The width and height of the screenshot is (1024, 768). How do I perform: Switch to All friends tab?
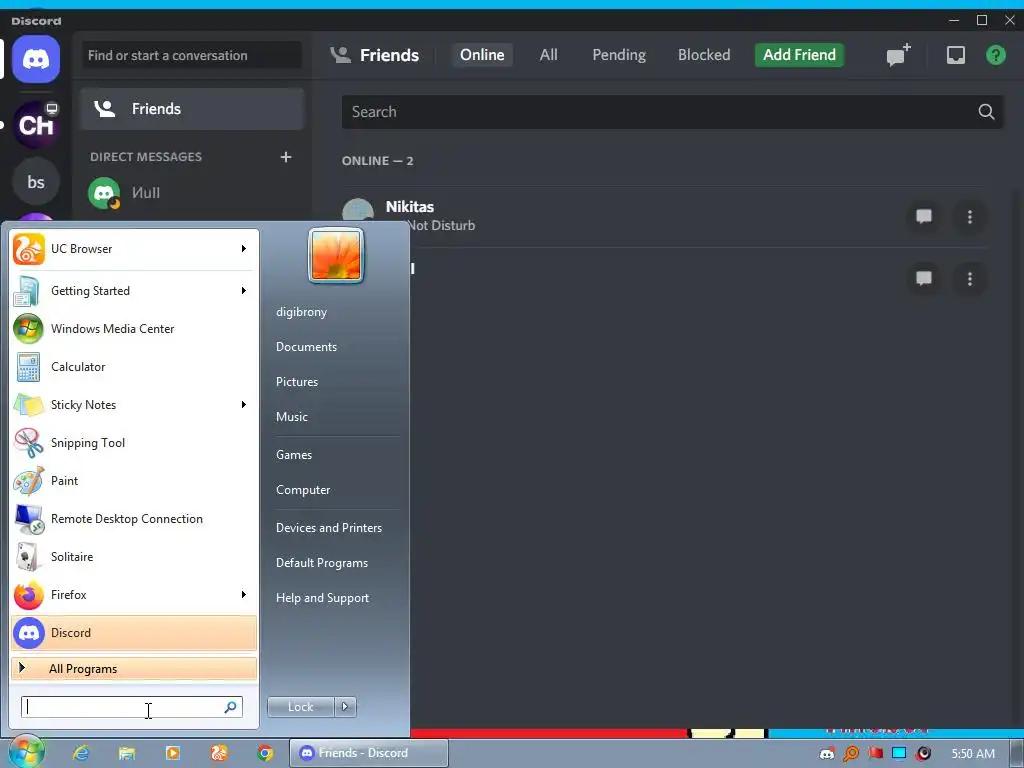click(549, 55)
